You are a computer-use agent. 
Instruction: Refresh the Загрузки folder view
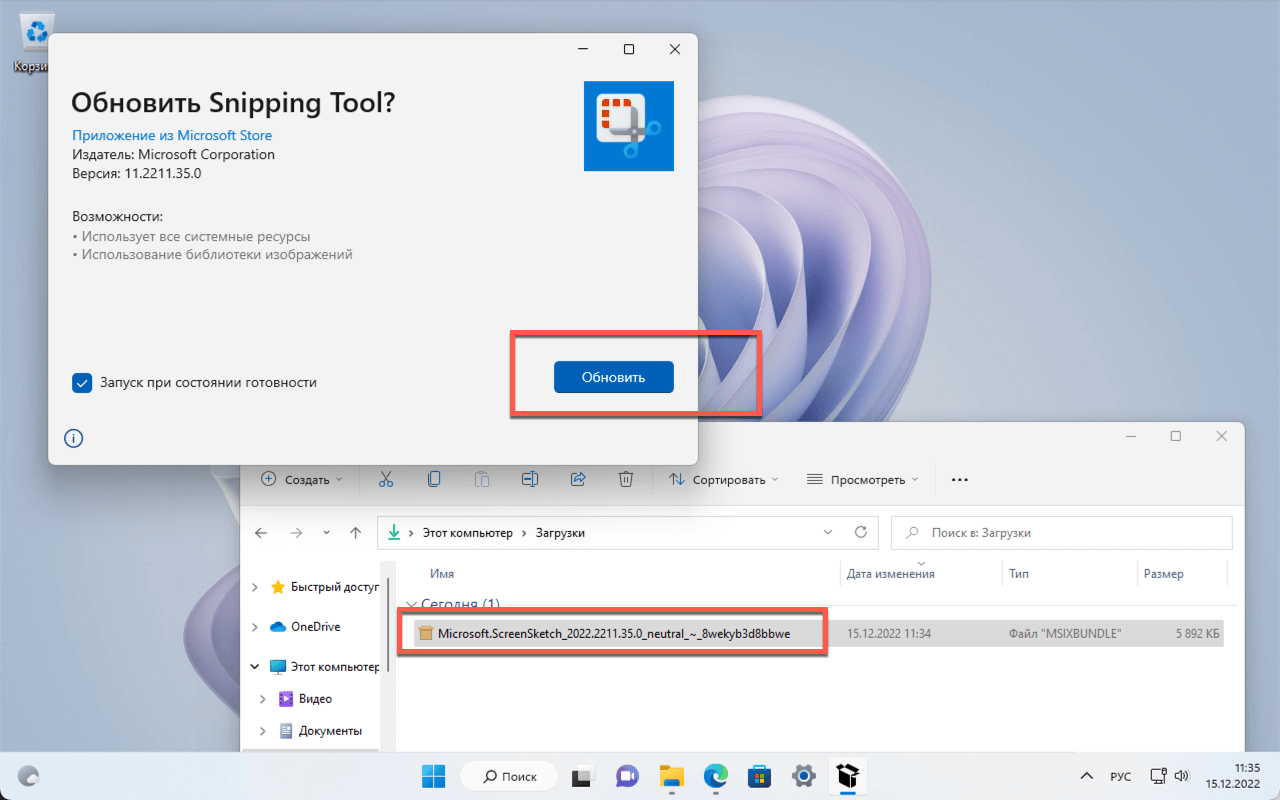[860, 532]
